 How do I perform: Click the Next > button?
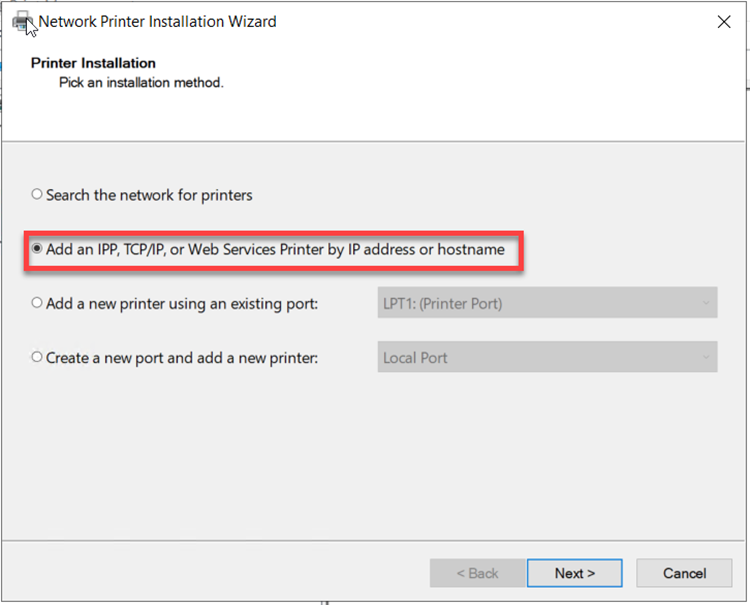click(x=575, y=573)
